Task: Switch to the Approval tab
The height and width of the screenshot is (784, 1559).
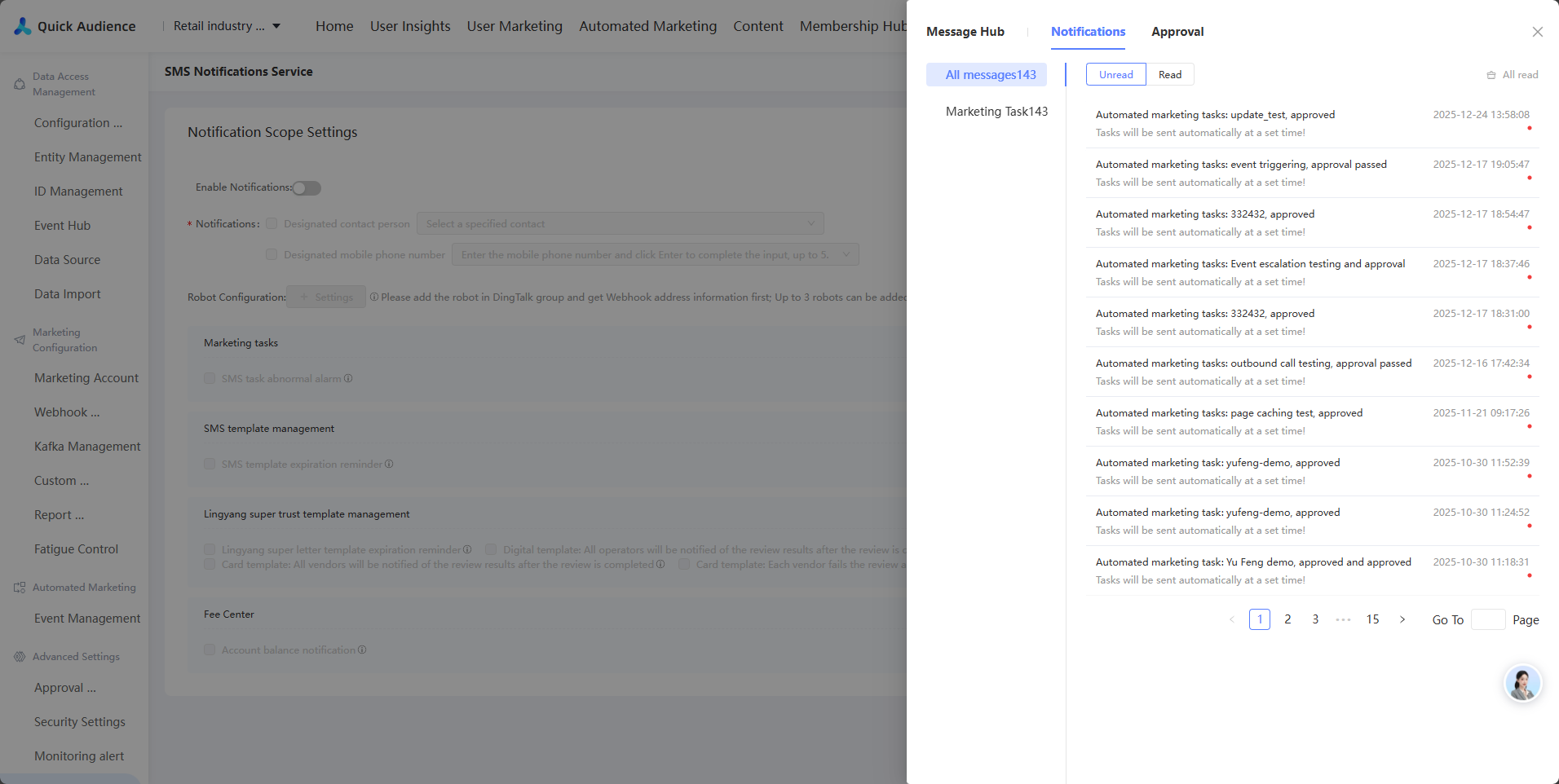Action: click(x=1177, y=32)
